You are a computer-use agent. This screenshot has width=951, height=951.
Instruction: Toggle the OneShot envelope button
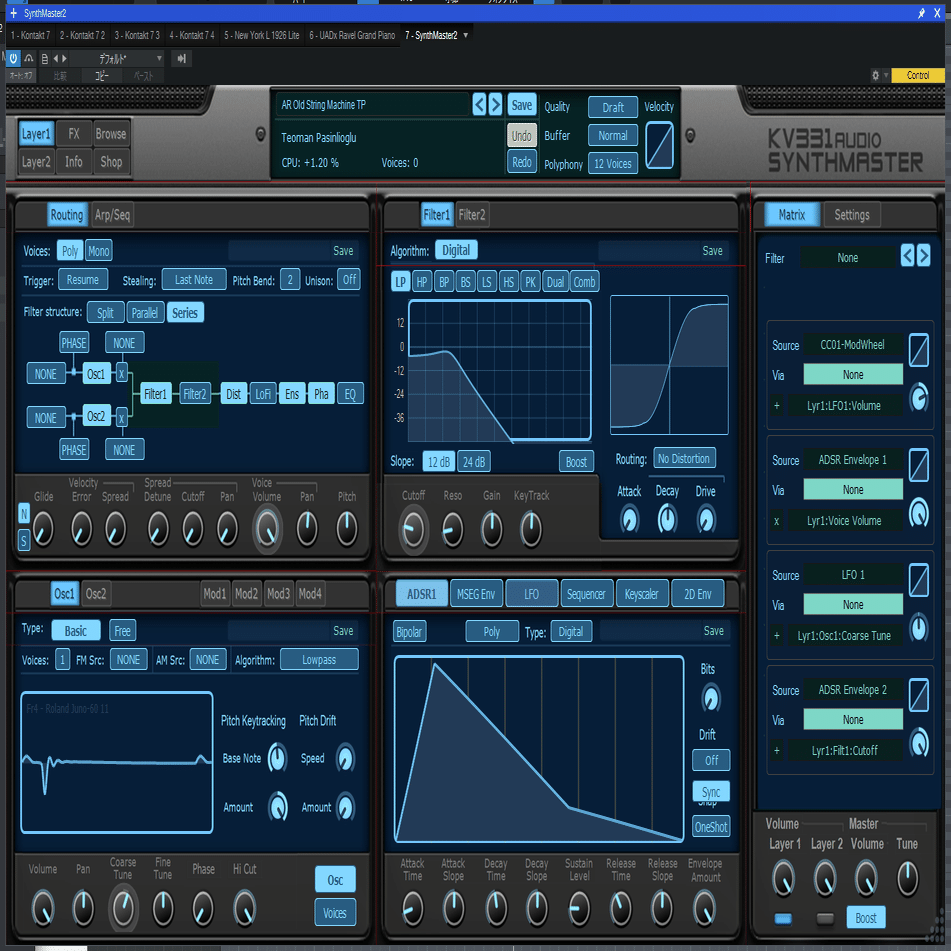[711, 827]
